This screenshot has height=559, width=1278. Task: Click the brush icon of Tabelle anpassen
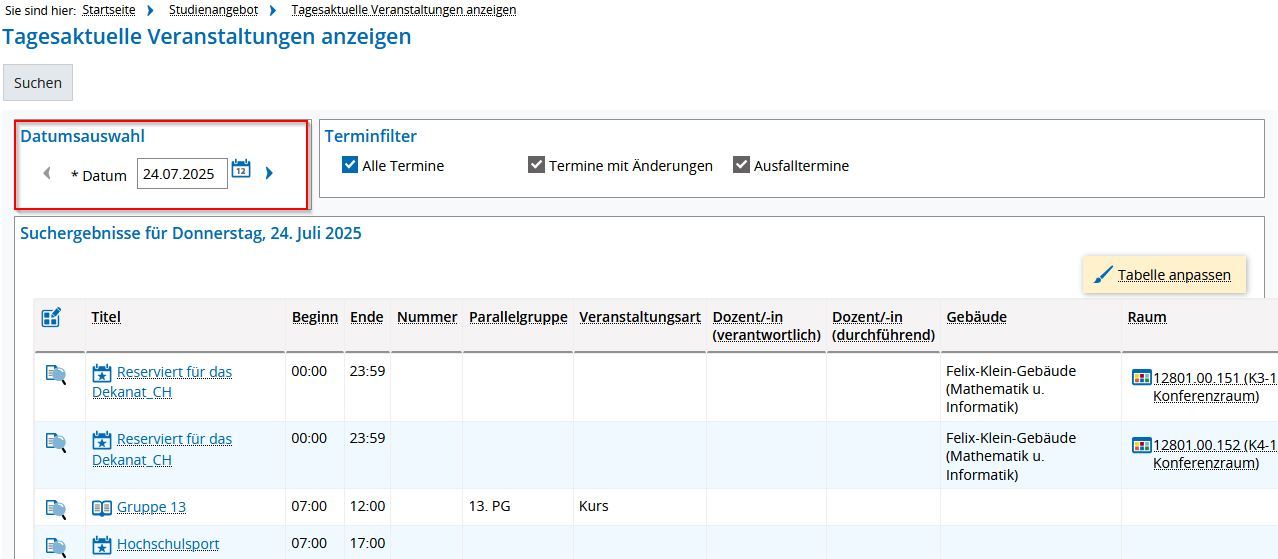(x=1103, y=275)
